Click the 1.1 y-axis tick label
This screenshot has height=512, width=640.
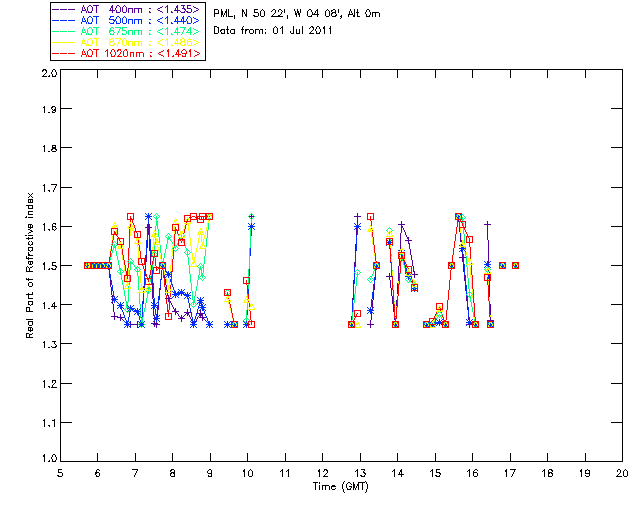tap(49, 423)
